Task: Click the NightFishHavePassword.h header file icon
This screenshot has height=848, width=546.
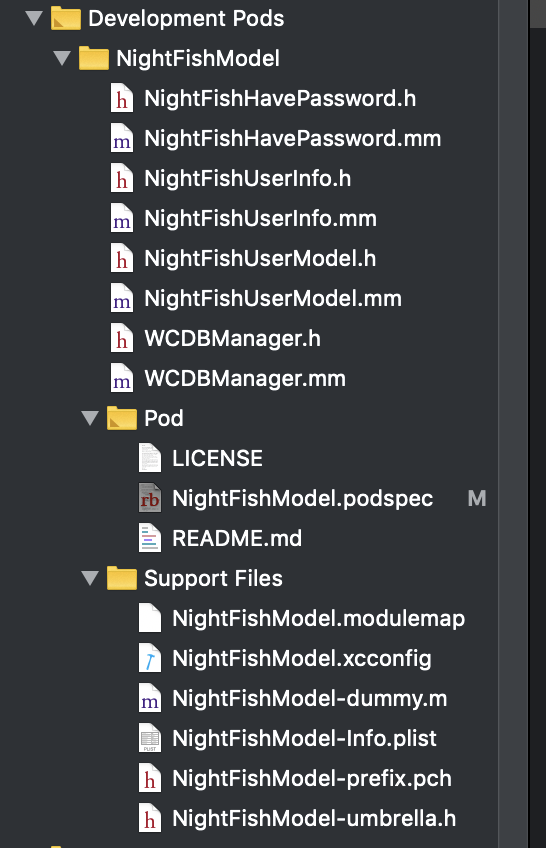Action: tap(122, 98)
